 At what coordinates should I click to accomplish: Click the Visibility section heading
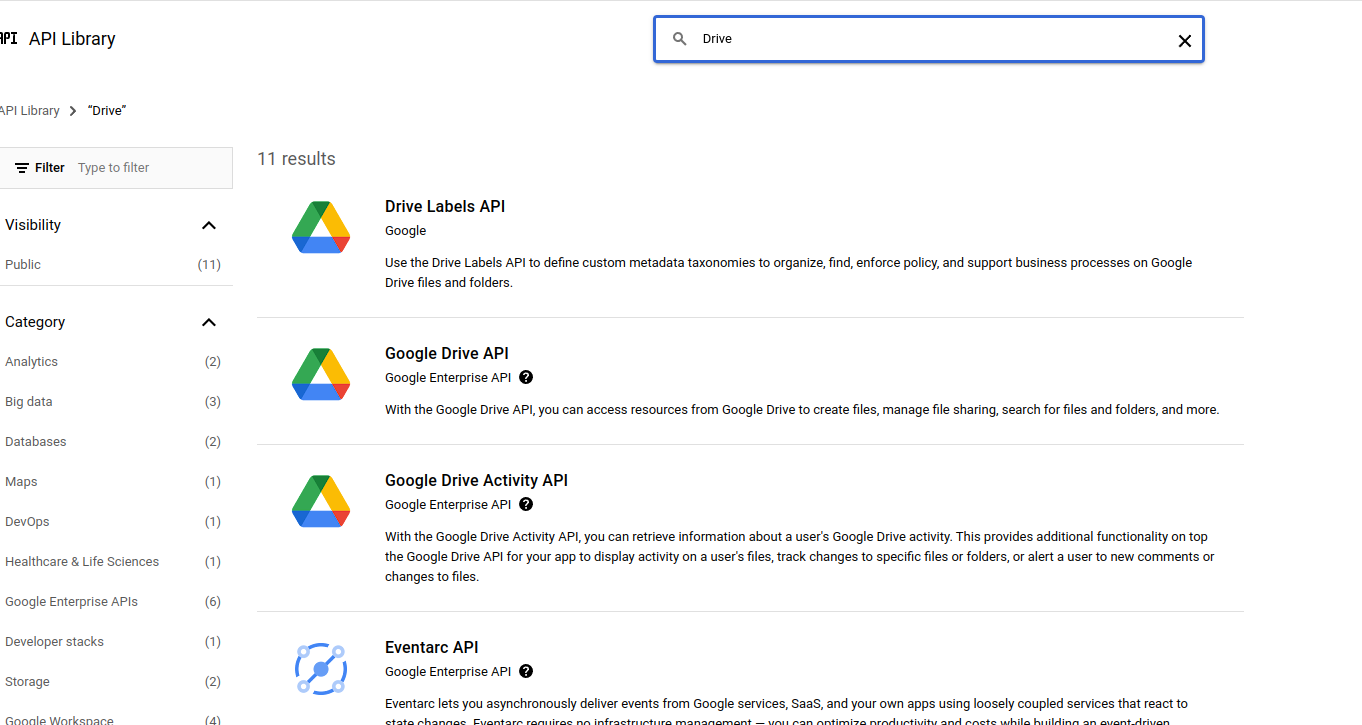(33, 225)
